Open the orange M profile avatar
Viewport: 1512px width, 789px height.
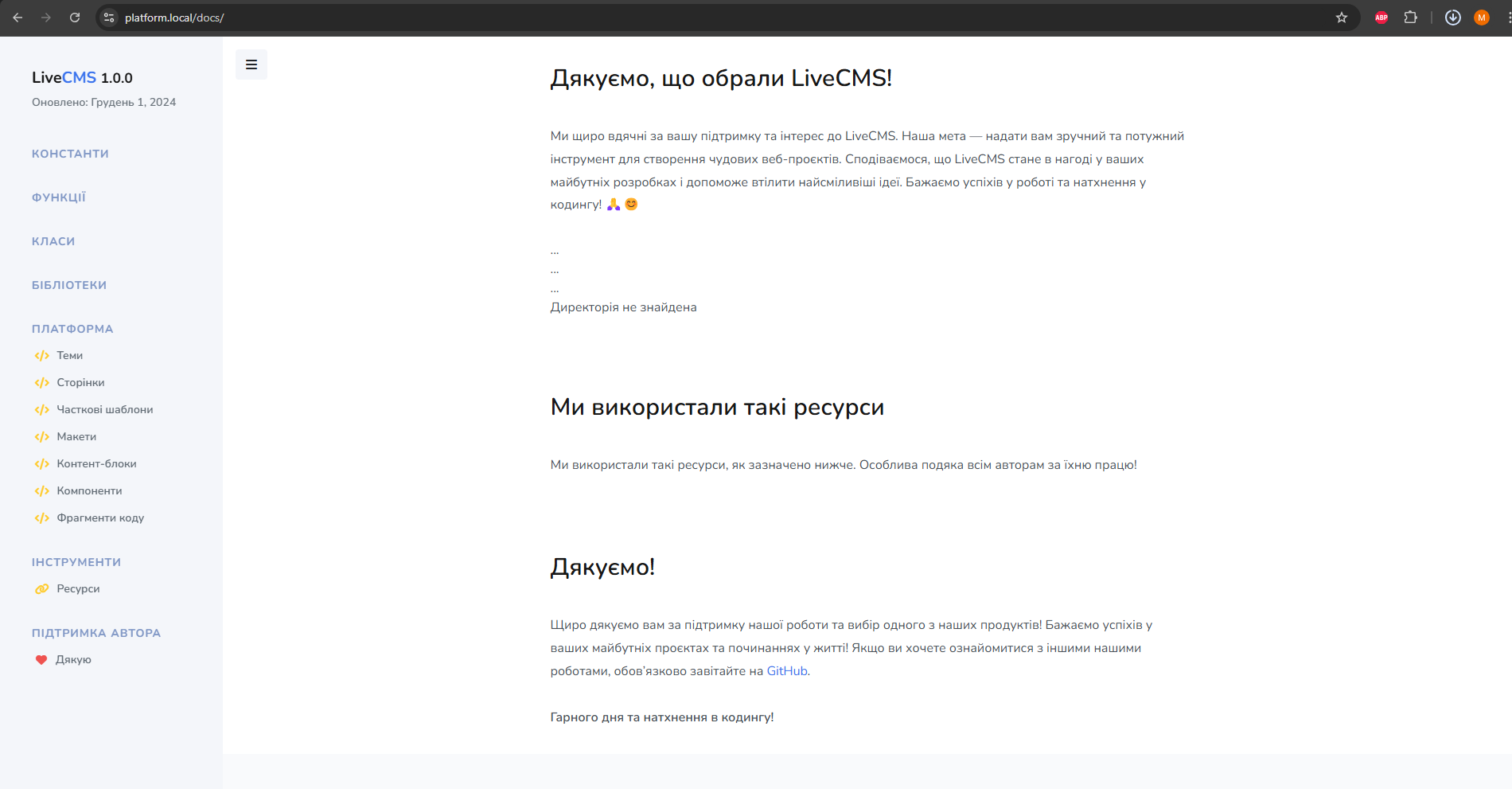point(1482,18)
